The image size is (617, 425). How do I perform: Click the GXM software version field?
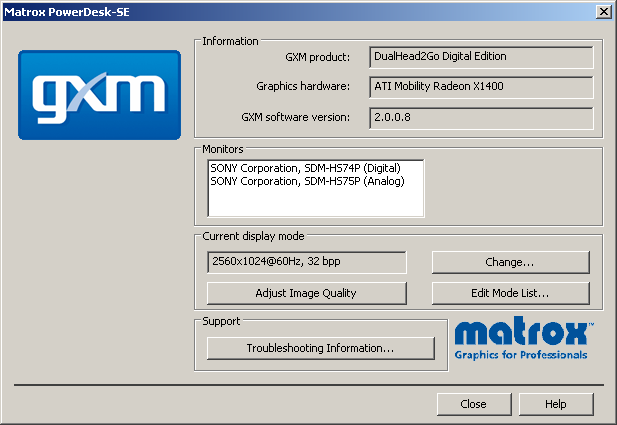481,118
